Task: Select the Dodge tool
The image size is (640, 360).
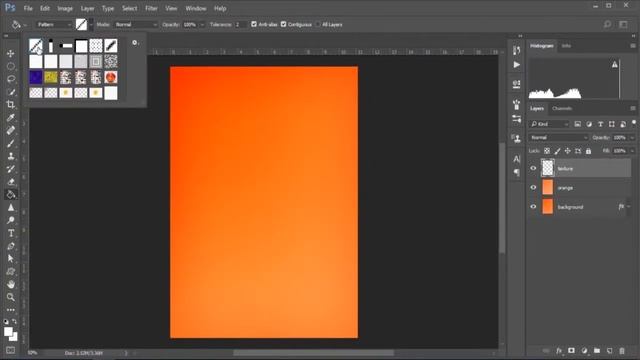Action: 11,220
